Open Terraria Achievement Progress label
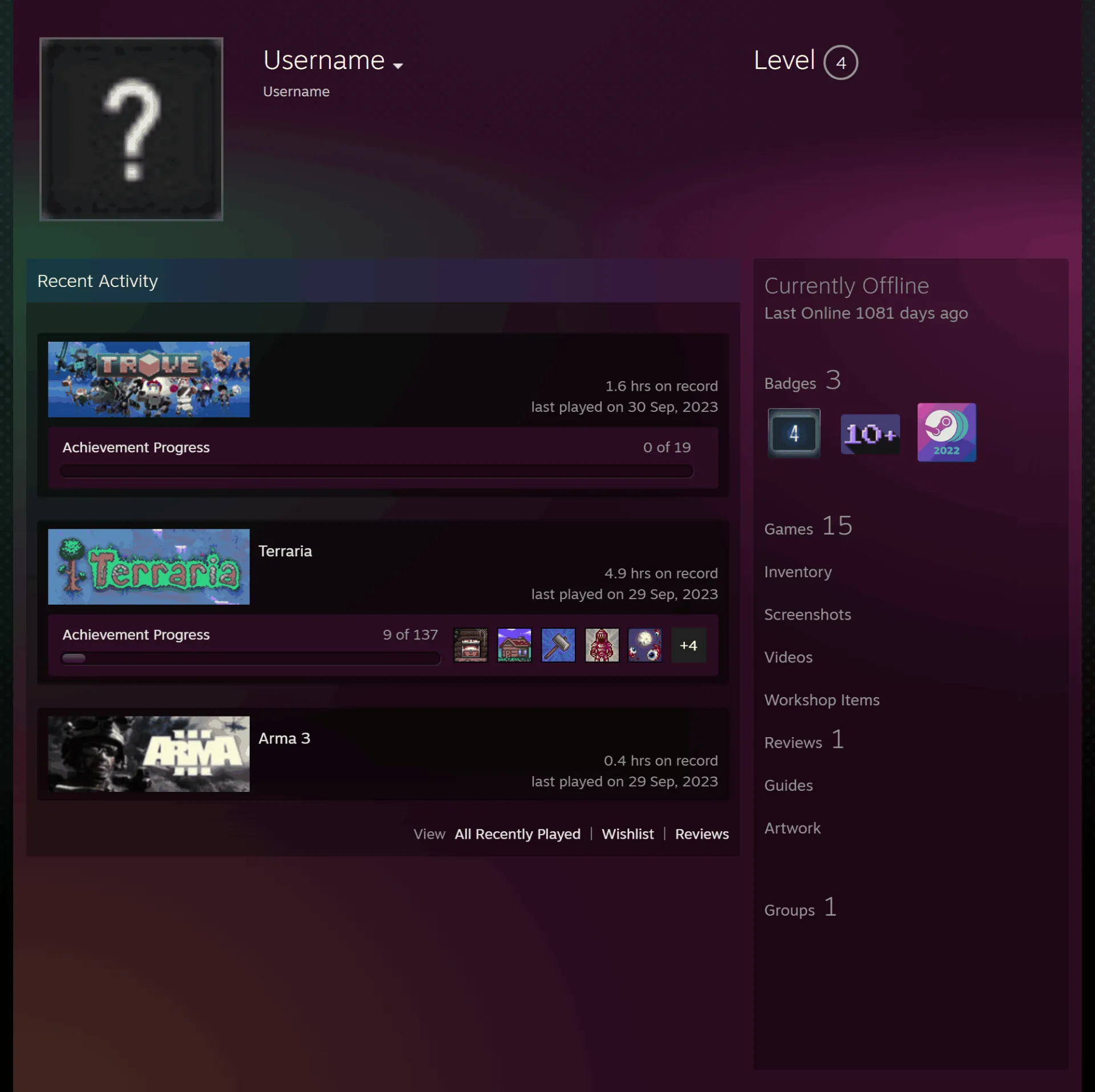Screen dimensions: 1095x1092 click(136, 634)
